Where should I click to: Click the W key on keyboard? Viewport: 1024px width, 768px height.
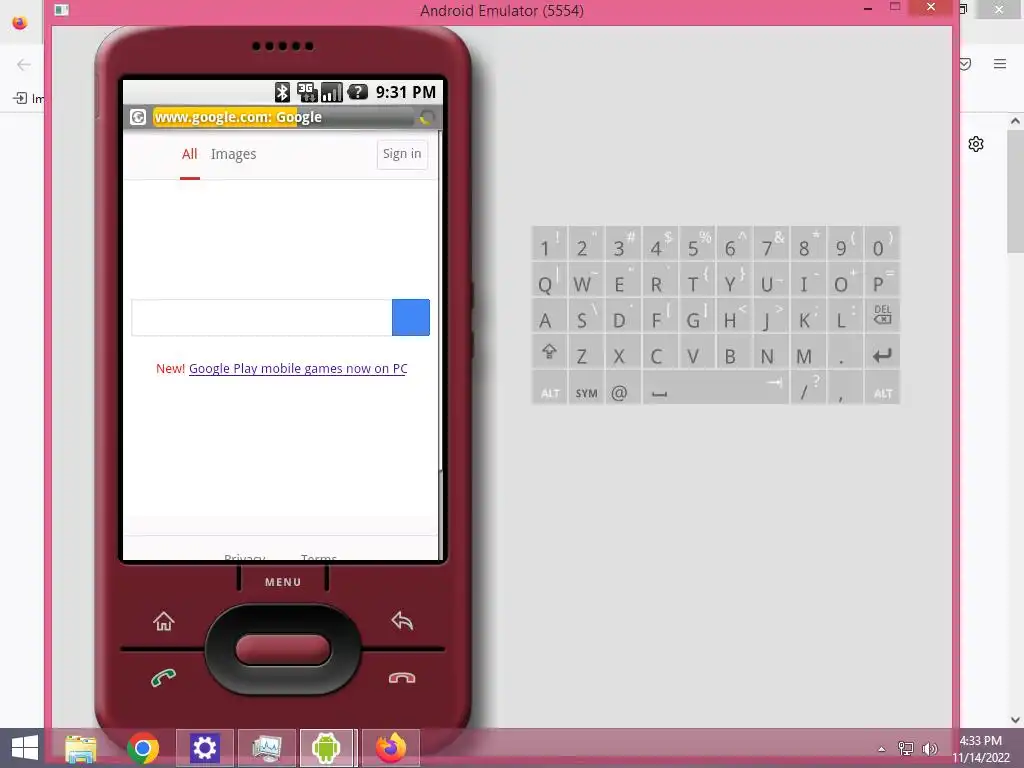click(x=586, y=280)
